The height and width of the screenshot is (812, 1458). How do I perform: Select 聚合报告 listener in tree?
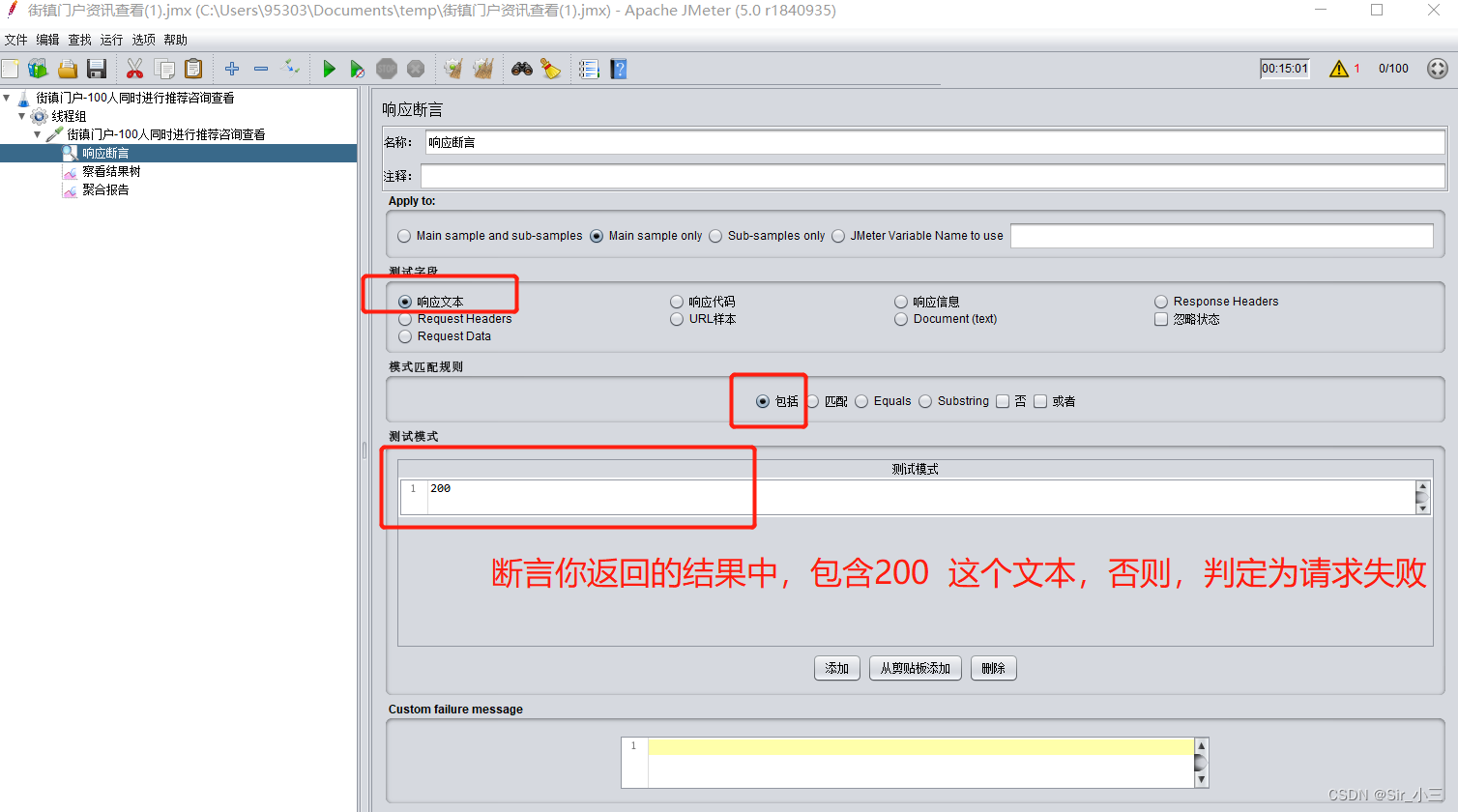click(105, 189)
